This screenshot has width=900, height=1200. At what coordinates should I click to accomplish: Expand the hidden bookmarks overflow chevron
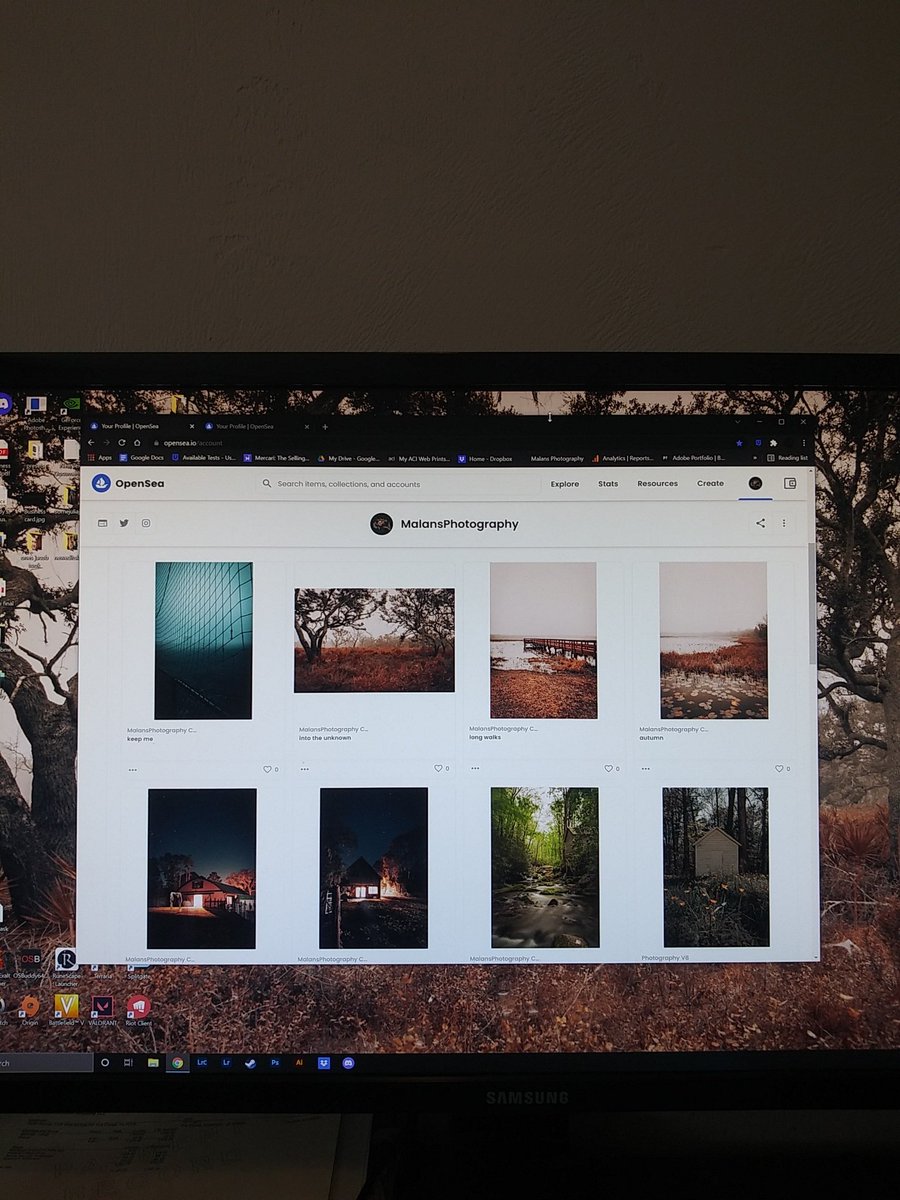754,458
